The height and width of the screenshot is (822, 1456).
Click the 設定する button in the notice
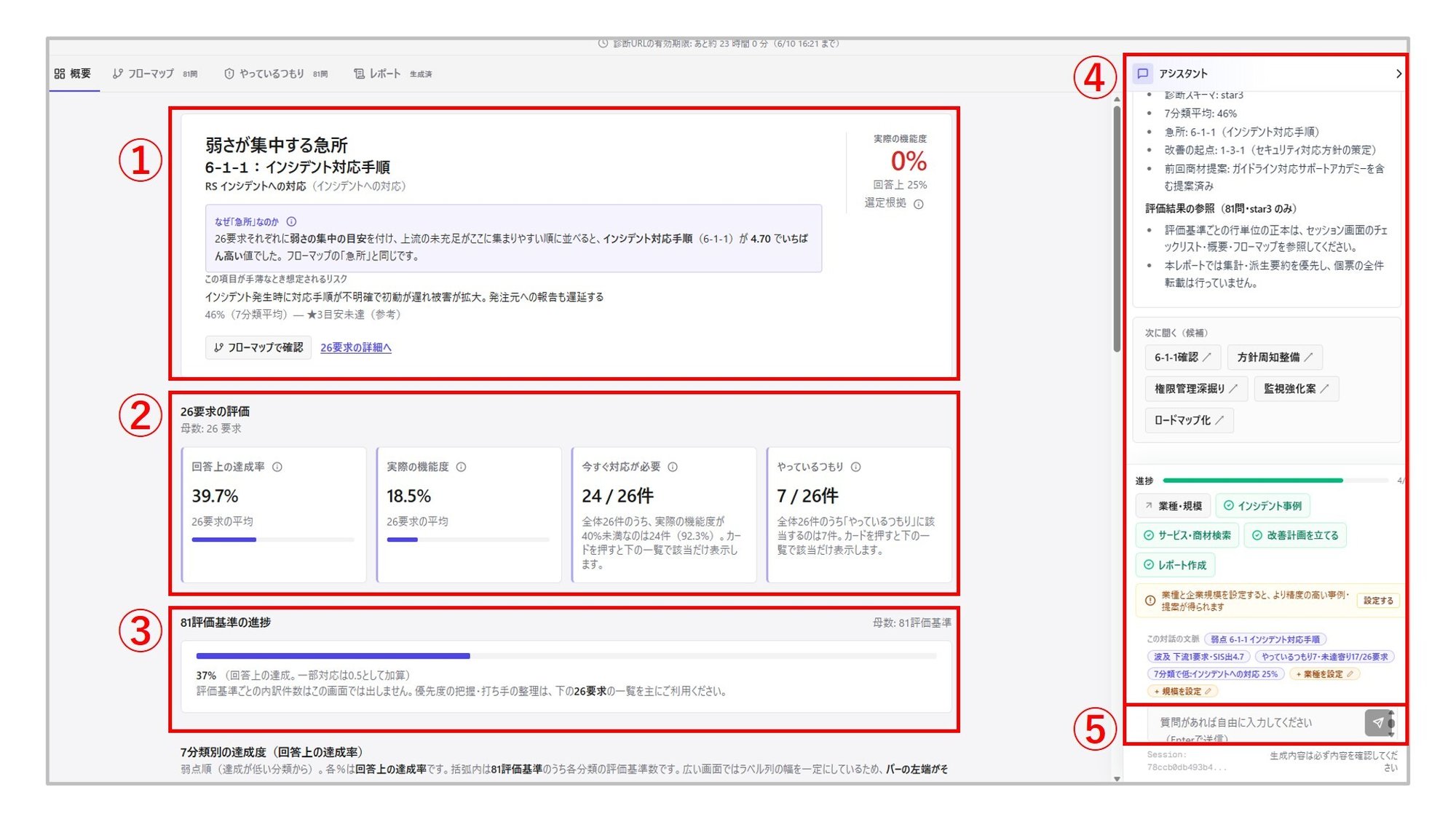click(x=1378, y=601)
